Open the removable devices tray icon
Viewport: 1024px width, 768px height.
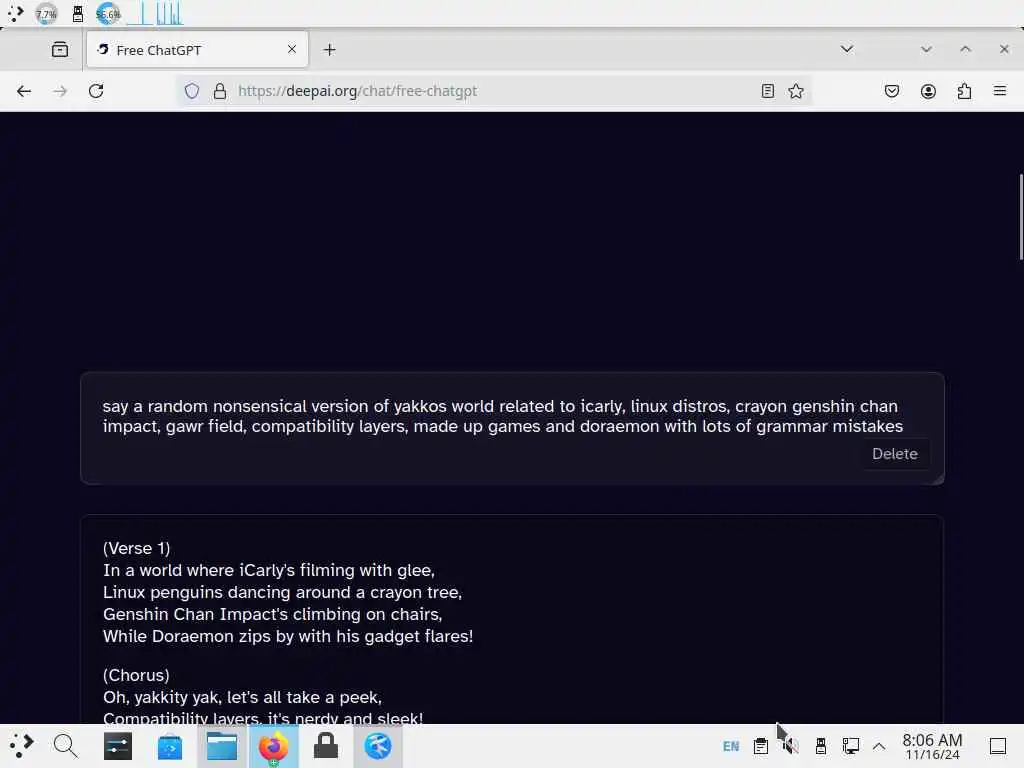[x=821, y=746]
